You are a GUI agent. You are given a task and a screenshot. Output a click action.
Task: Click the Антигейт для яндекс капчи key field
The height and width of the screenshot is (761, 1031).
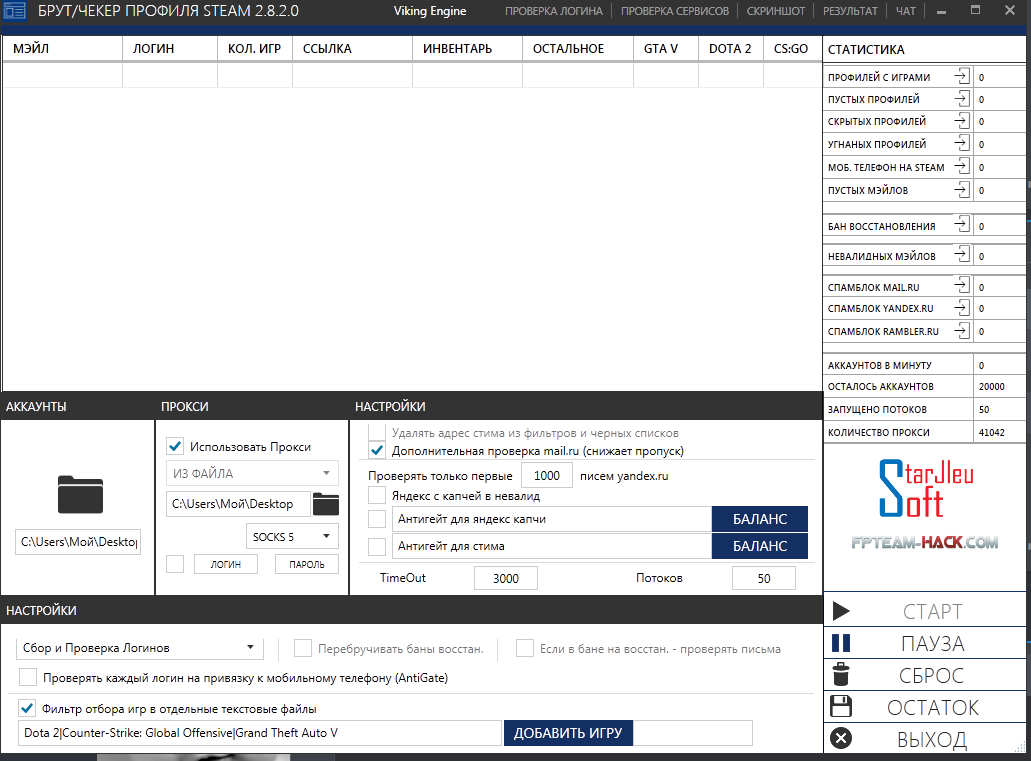coord(552,519)
